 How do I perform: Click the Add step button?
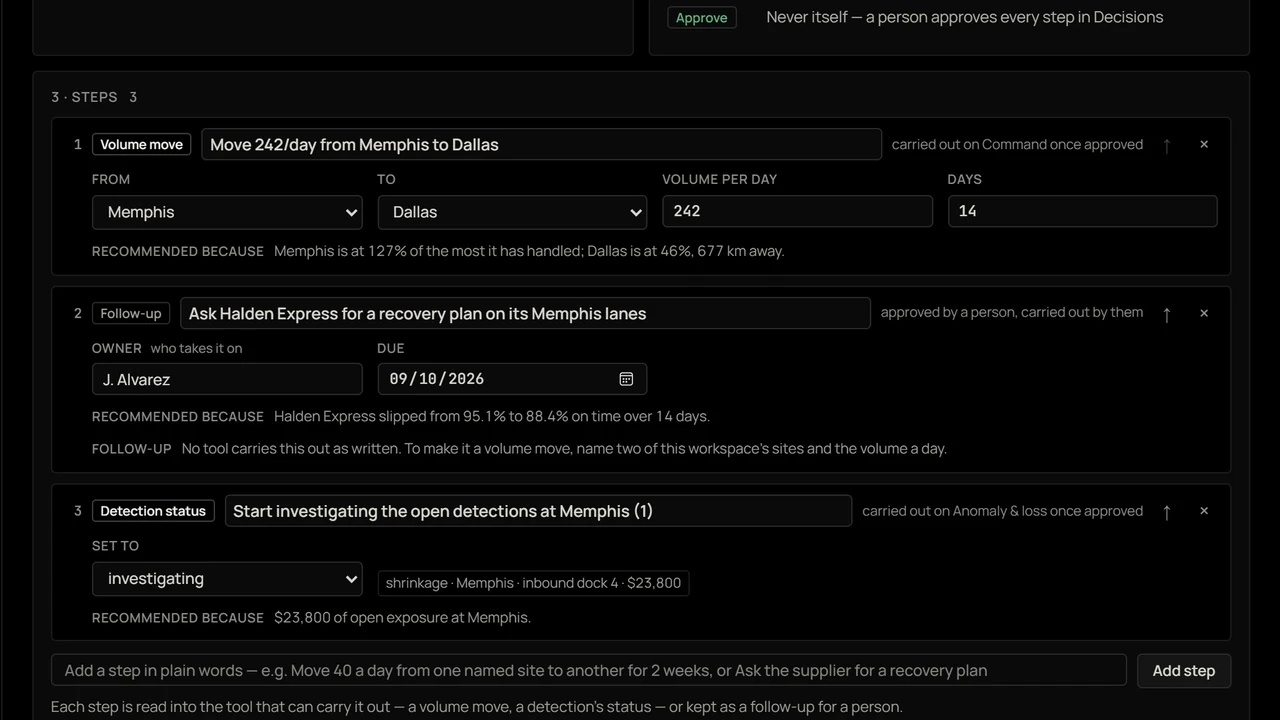pyautogui.click(x=1184, y=671)
